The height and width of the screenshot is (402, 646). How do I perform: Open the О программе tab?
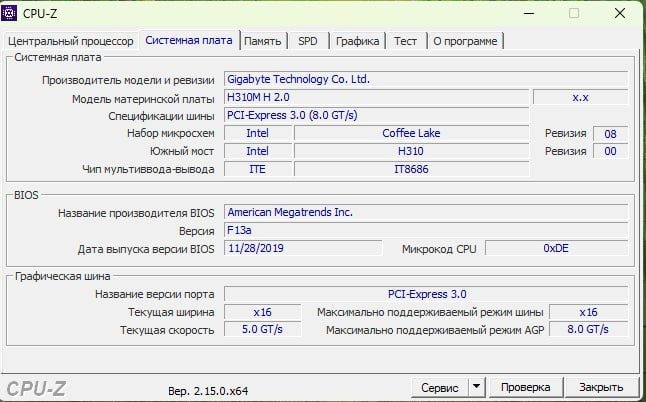coord(466,41)
